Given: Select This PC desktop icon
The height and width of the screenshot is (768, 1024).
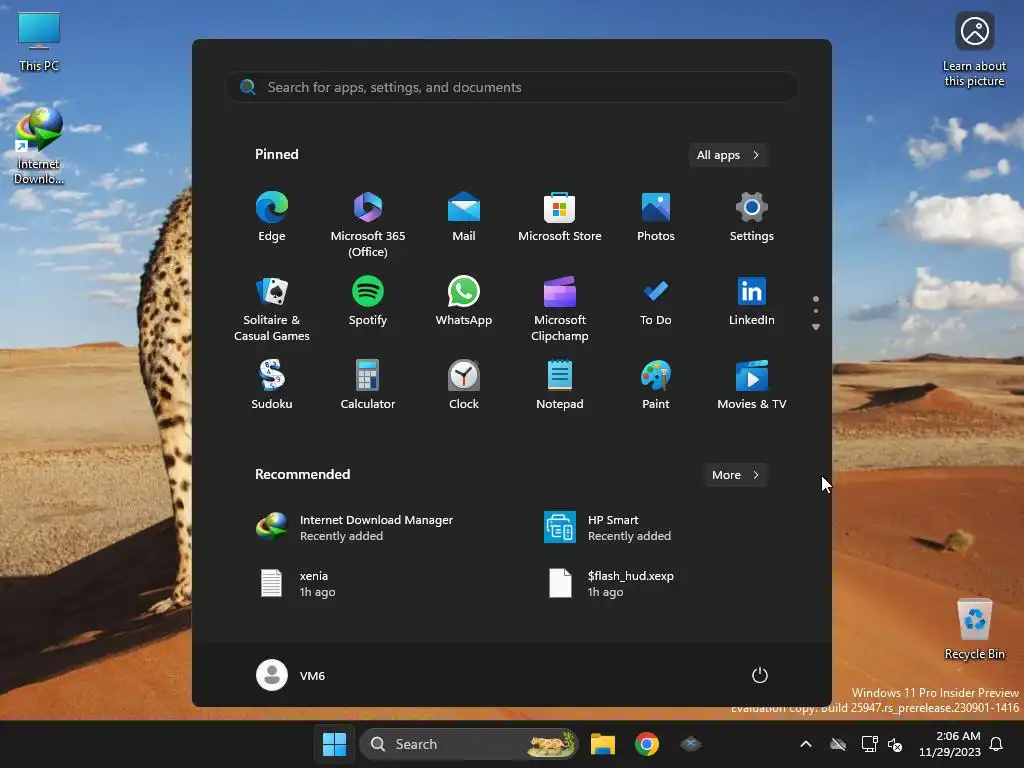Looking at the screenshot, I should click(39, 41).
